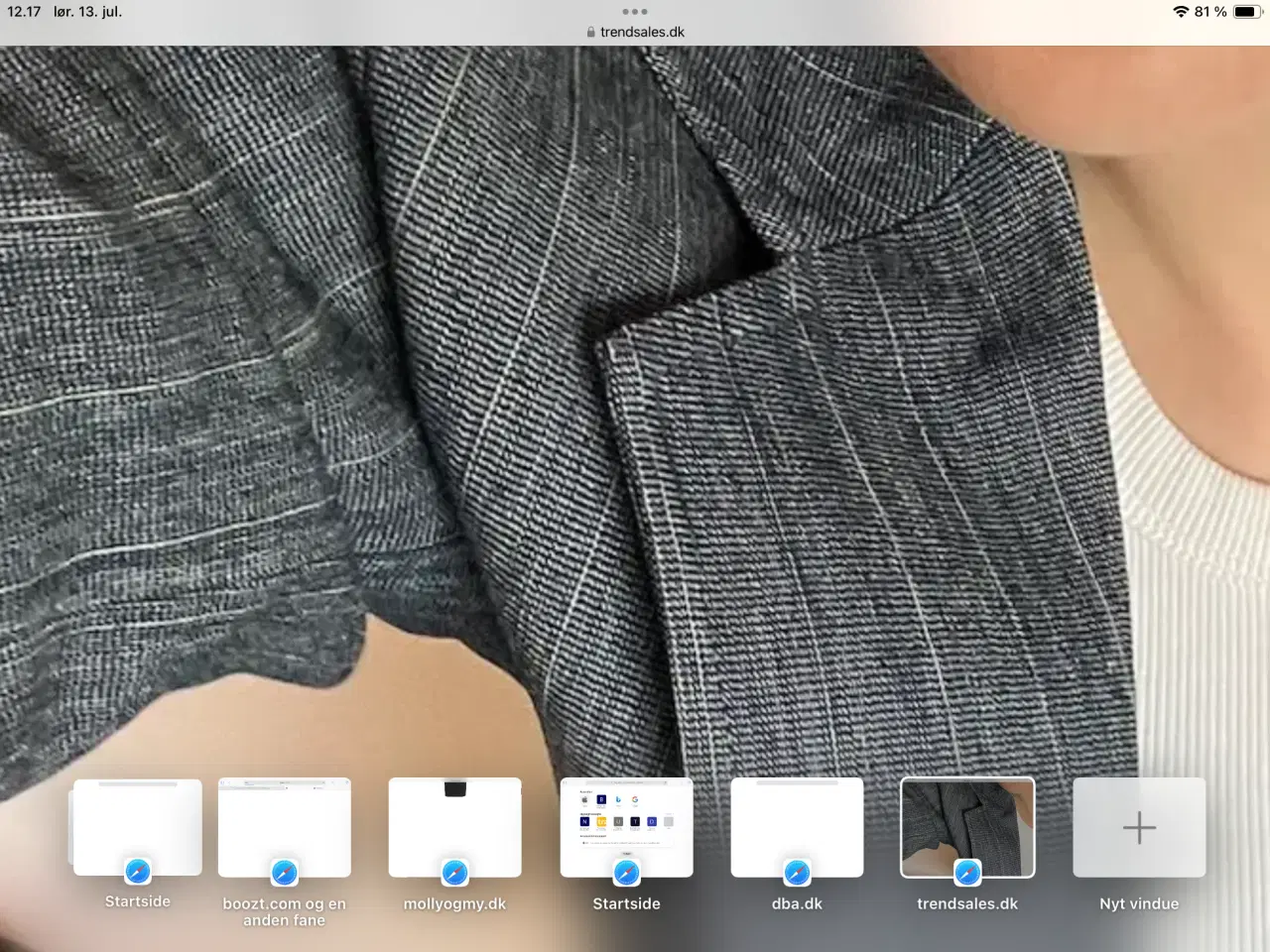
Task: Tap the 'mollyogmy.dk' label
Action: 454,903
